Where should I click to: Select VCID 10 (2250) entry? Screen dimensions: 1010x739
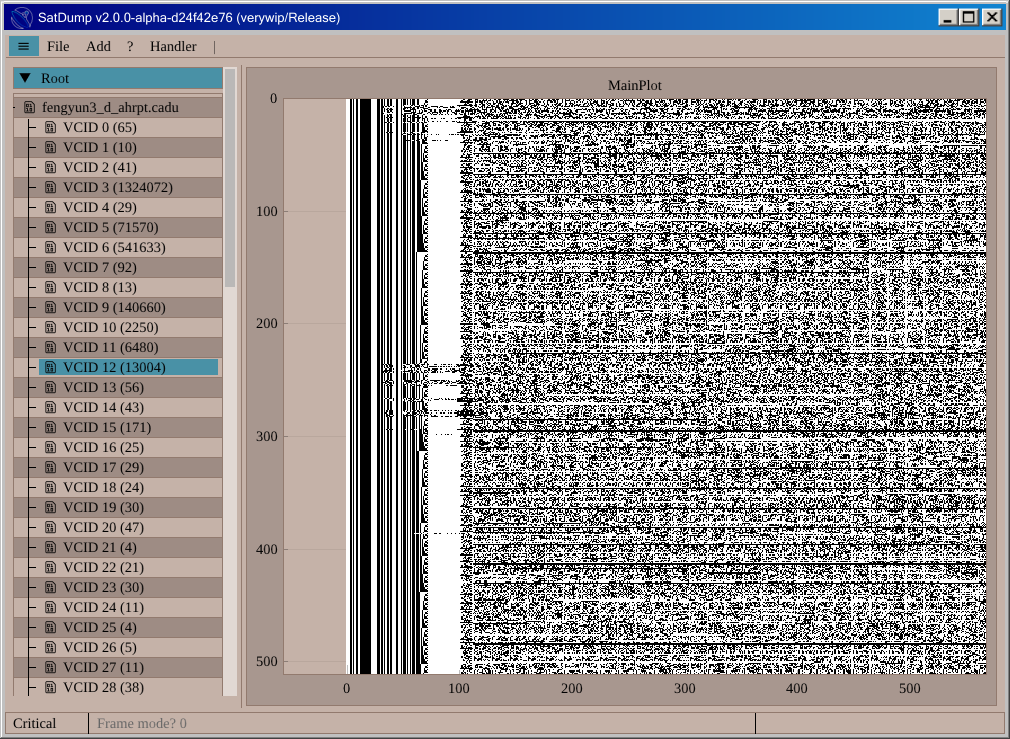coord(110,327)
